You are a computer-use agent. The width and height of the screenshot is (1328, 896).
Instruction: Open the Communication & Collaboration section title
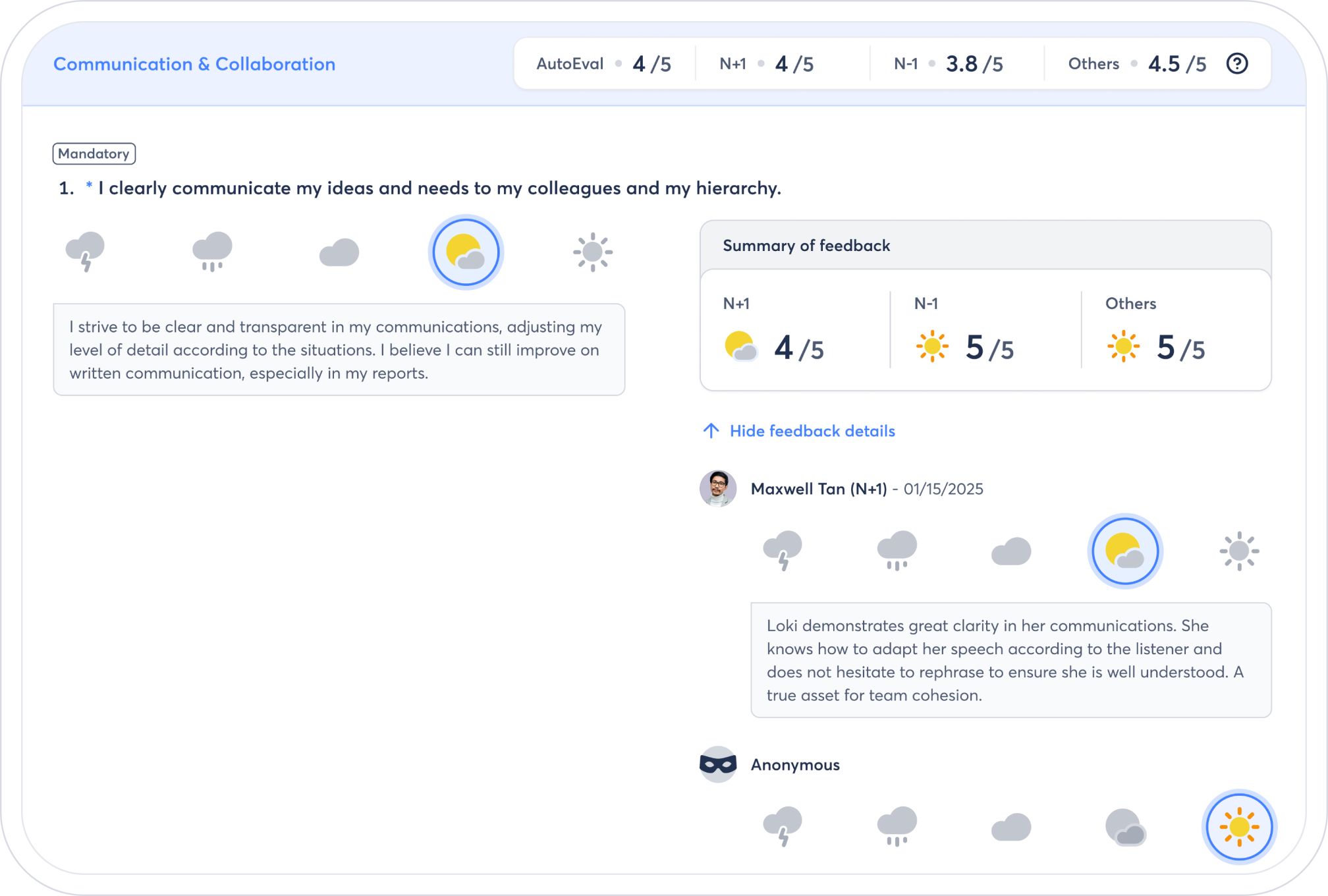point(194,64)
